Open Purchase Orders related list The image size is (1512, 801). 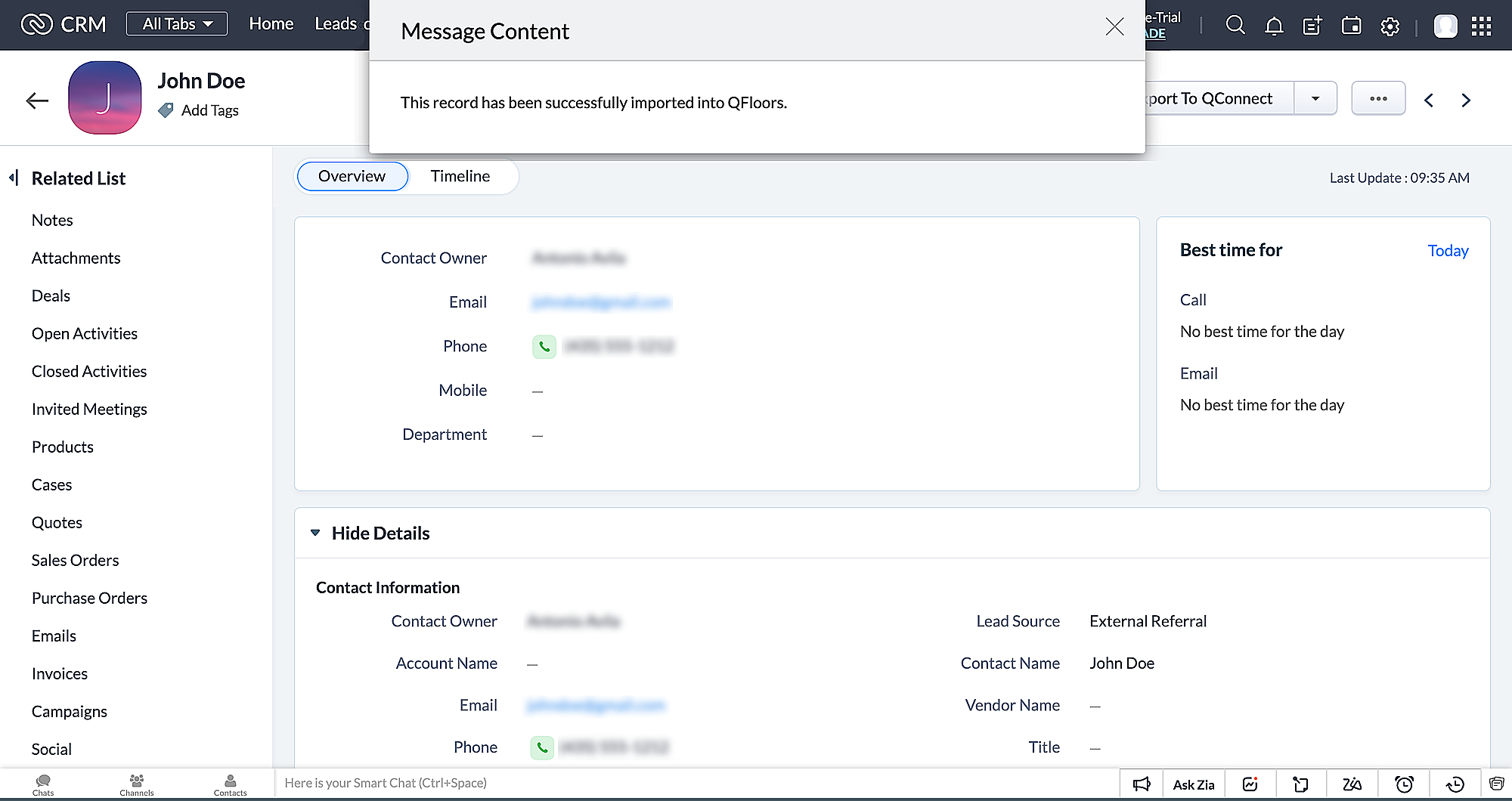(x=89, y=598)
